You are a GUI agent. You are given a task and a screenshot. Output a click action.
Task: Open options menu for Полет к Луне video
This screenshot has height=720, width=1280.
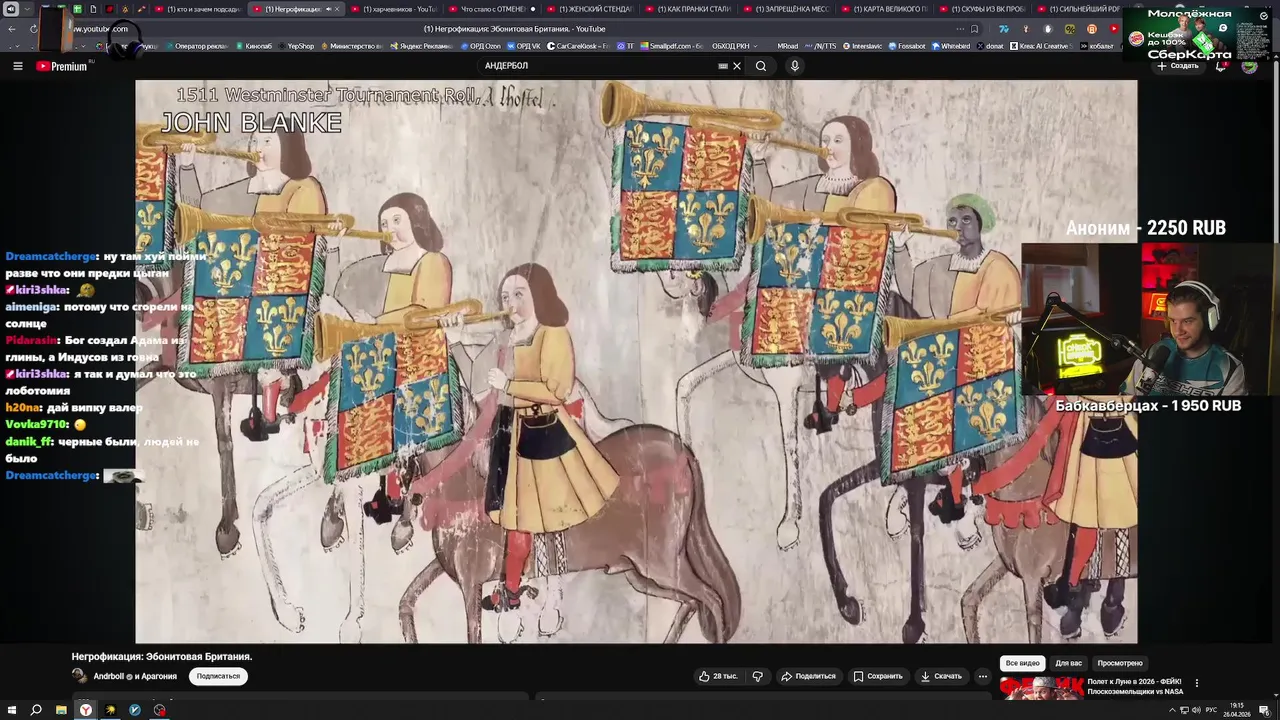click(1196, 683)
